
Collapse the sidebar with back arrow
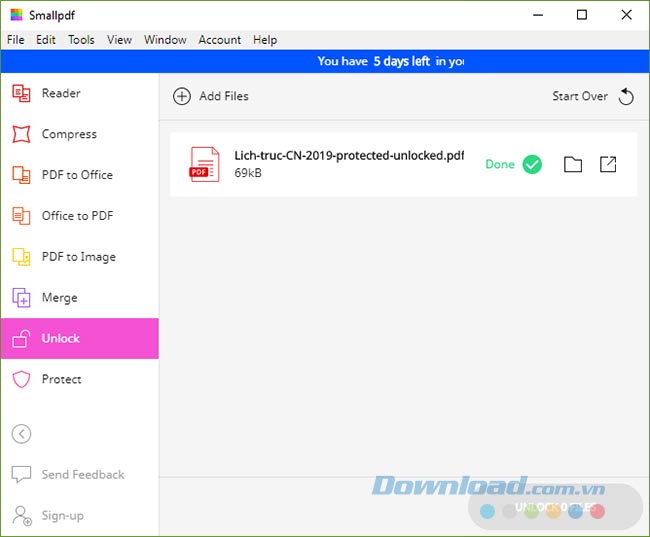click(21, 434)
